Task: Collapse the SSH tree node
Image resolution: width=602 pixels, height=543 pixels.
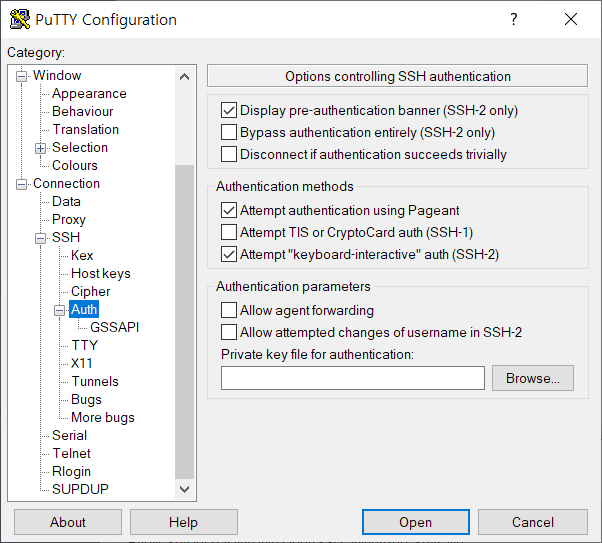Action: pyautogui.click(x=40, y=238)
